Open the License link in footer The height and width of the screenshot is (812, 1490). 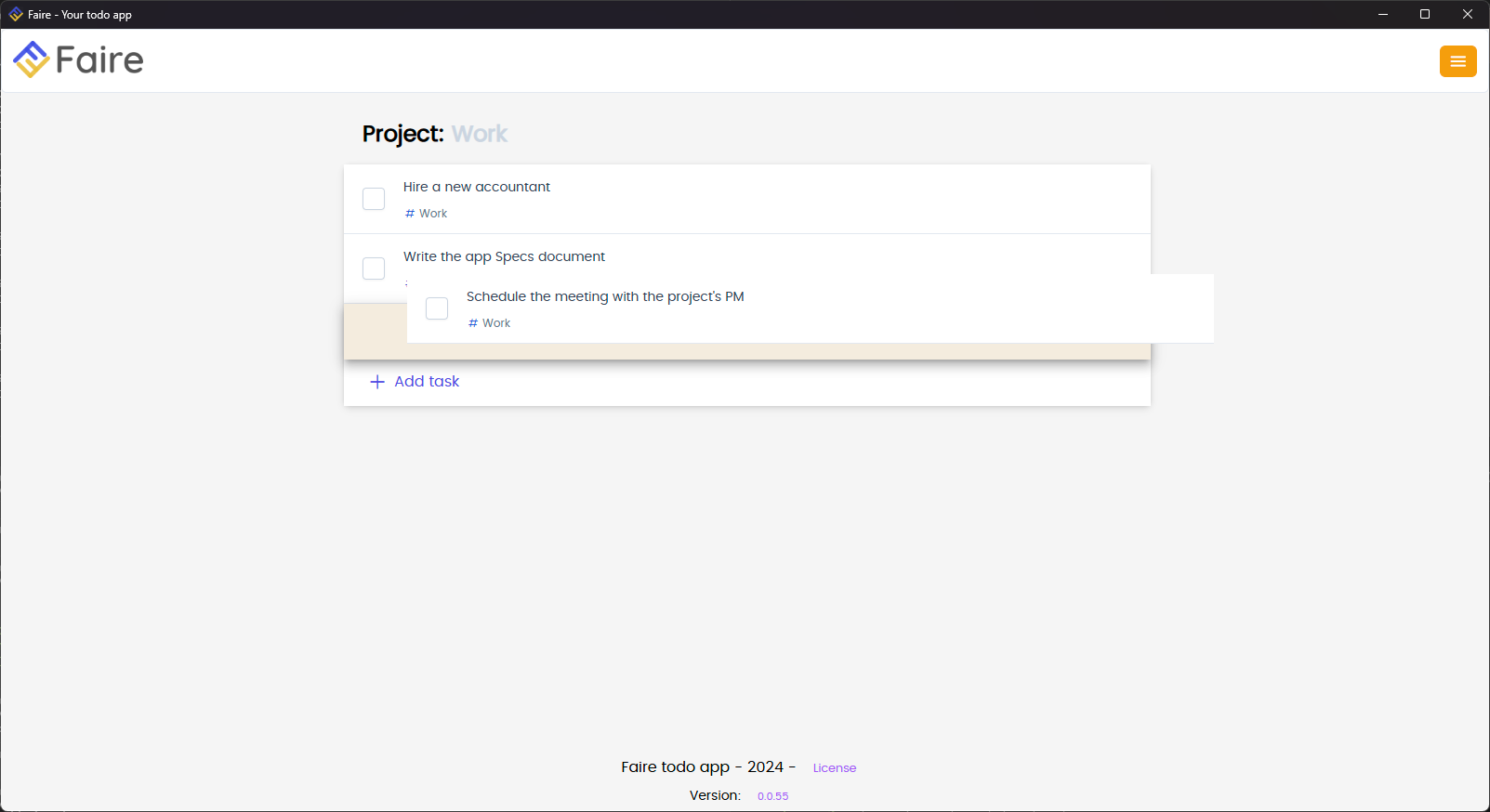835,767
